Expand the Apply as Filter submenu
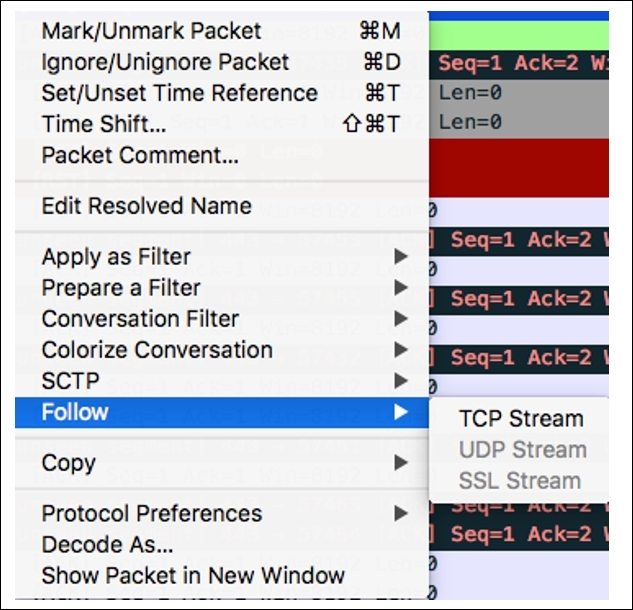This screenshot has width=633, height=610. coord(116,257)
